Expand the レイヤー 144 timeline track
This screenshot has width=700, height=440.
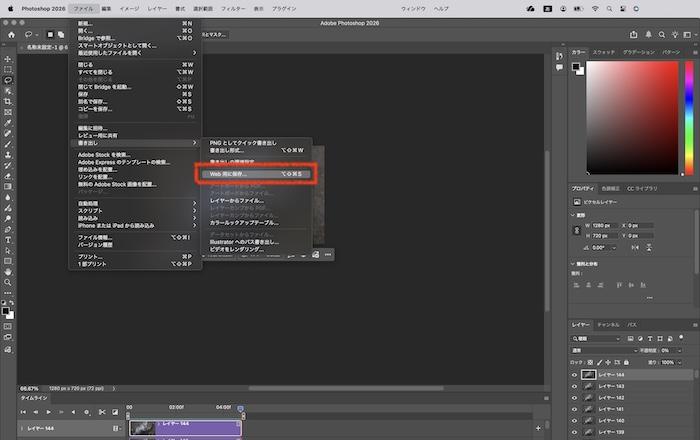tap(22, 428)
